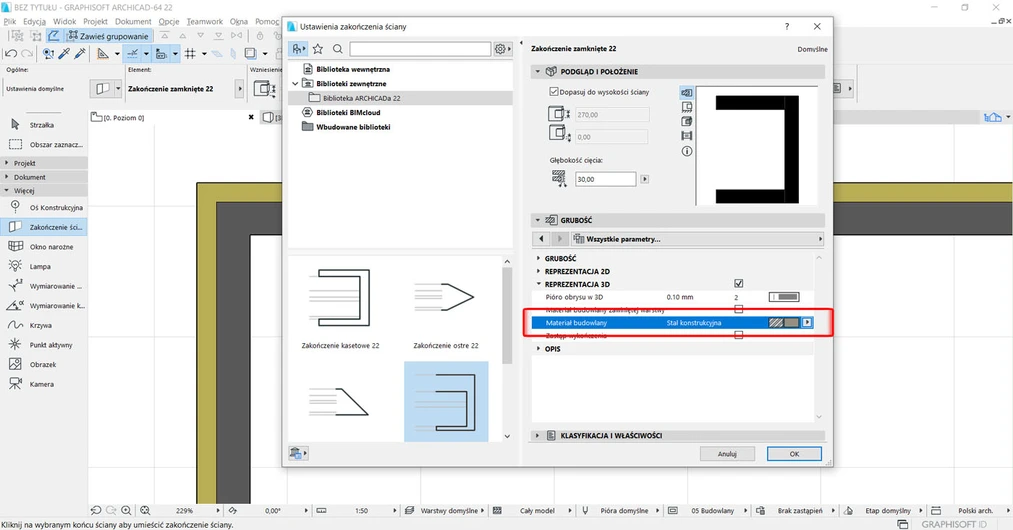This screenshot has width=1013, height=530.
Task: Select Biblioteka ARCHICADa 22 in tree
Action: pyautogui.click(x=361, y=98)
